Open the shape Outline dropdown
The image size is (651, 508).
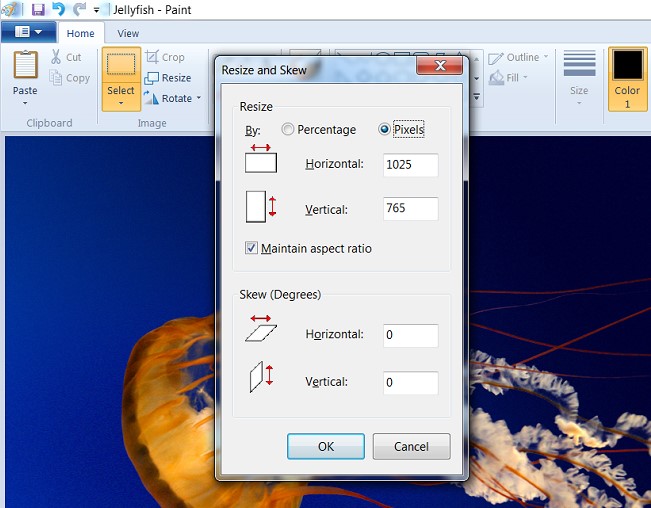coord(518,57)
